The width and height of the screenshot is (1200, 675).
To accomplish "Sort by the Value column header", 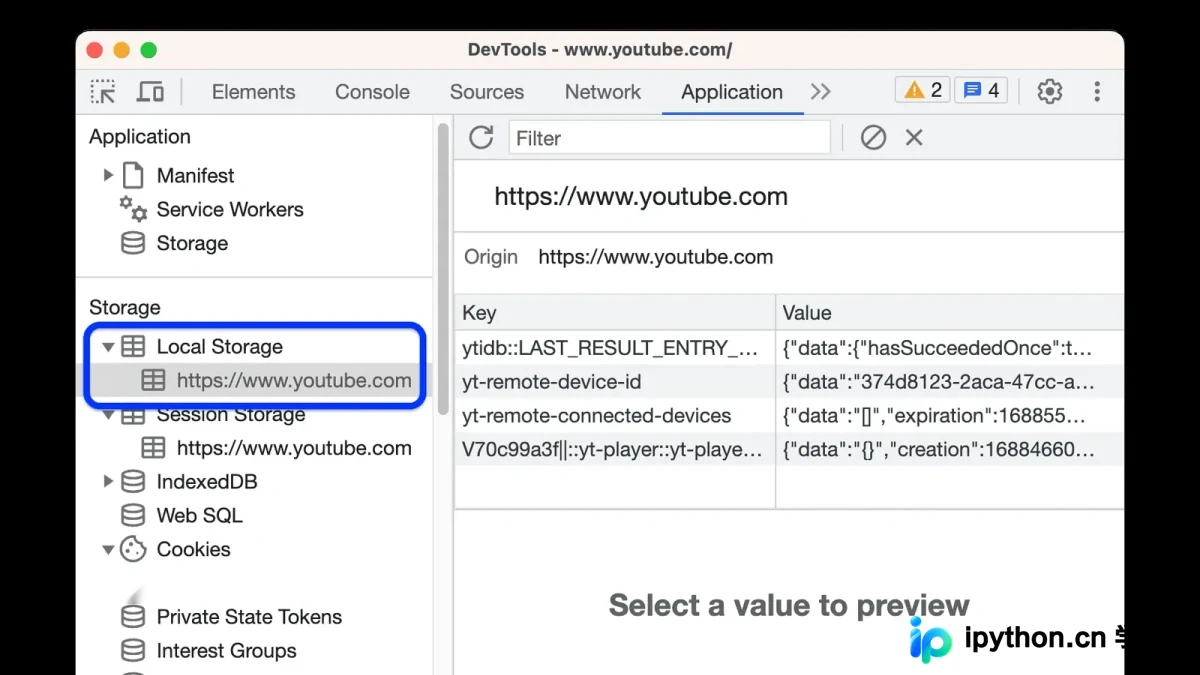I will (950, 313).
